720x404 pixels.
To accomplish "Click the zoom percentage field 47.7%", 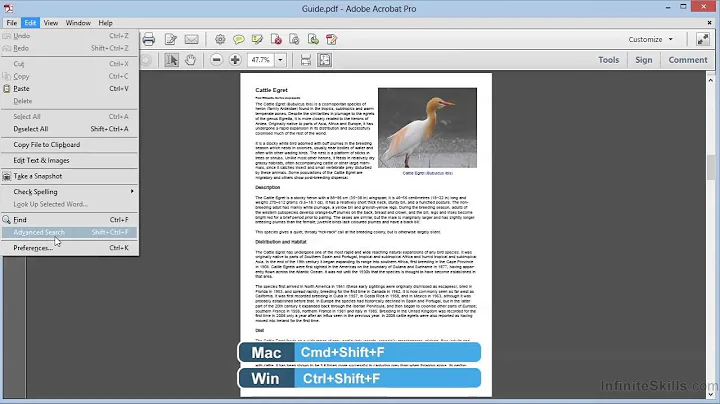I will [261, 60].
